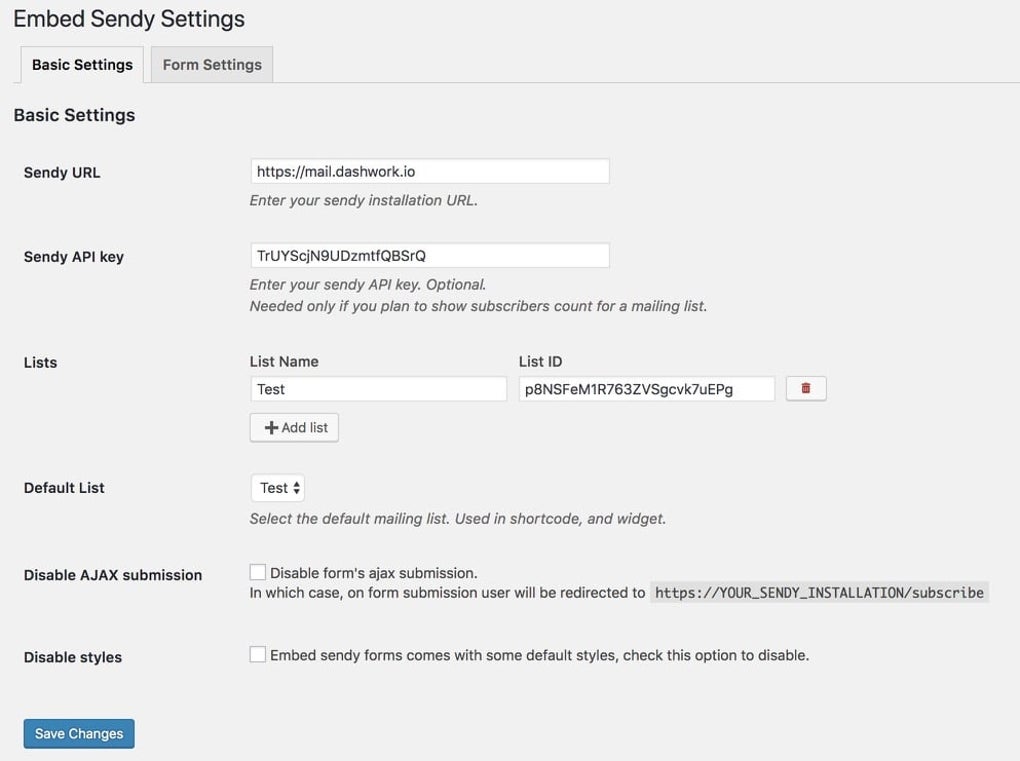Click the List Name column header
Screen dimensions: 1020x761
[283, 361]
